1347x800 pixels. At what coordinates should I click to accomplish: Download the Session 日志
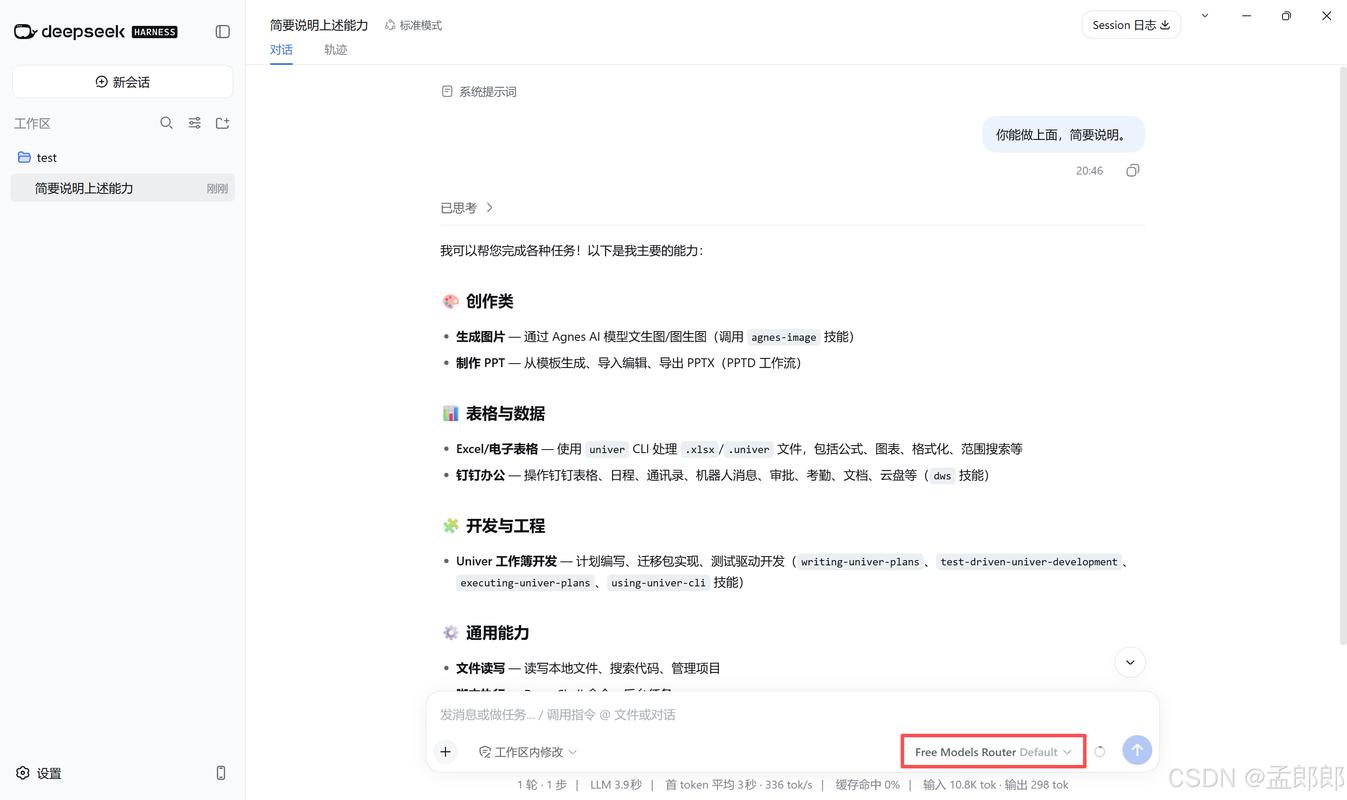[x=1131, y=25]
